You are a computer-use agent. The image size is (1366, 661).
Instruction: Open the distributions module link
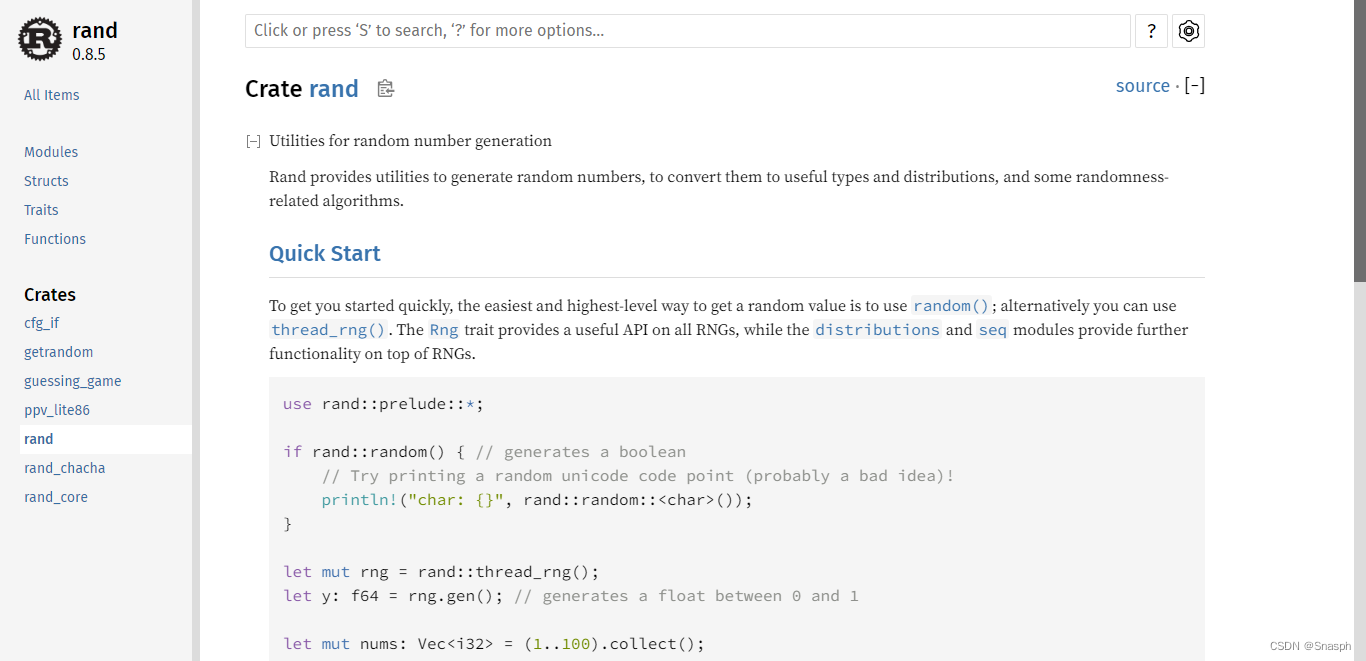[x=877, y=330]
